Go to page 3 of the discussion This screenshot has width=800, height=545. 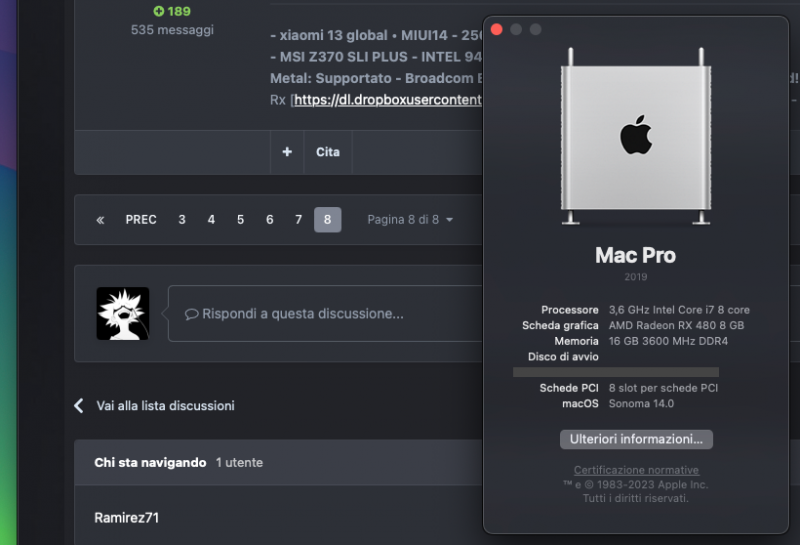pyautogui.click(x=182, y=220)
